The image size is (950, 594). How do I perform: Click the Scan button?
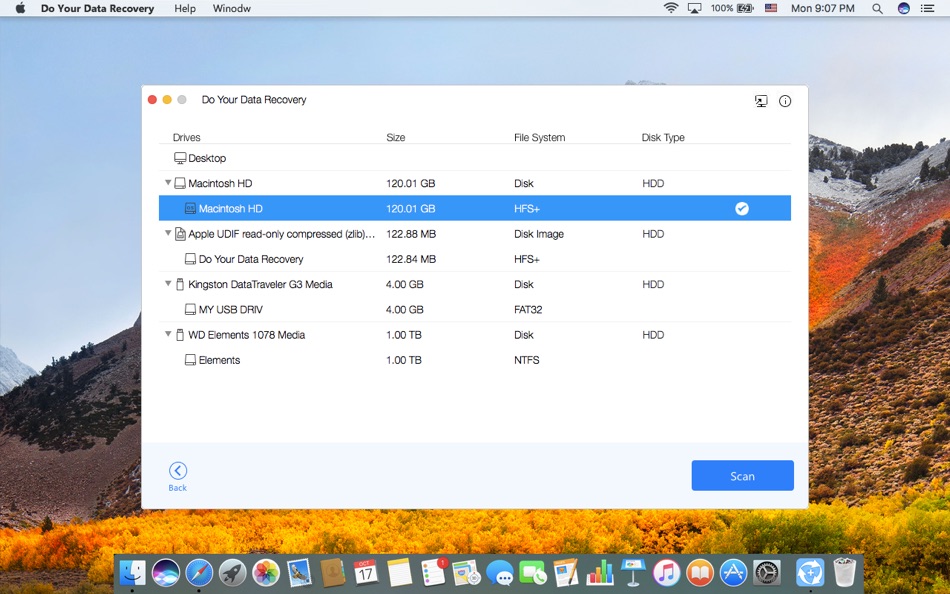[x=742, y=476]
